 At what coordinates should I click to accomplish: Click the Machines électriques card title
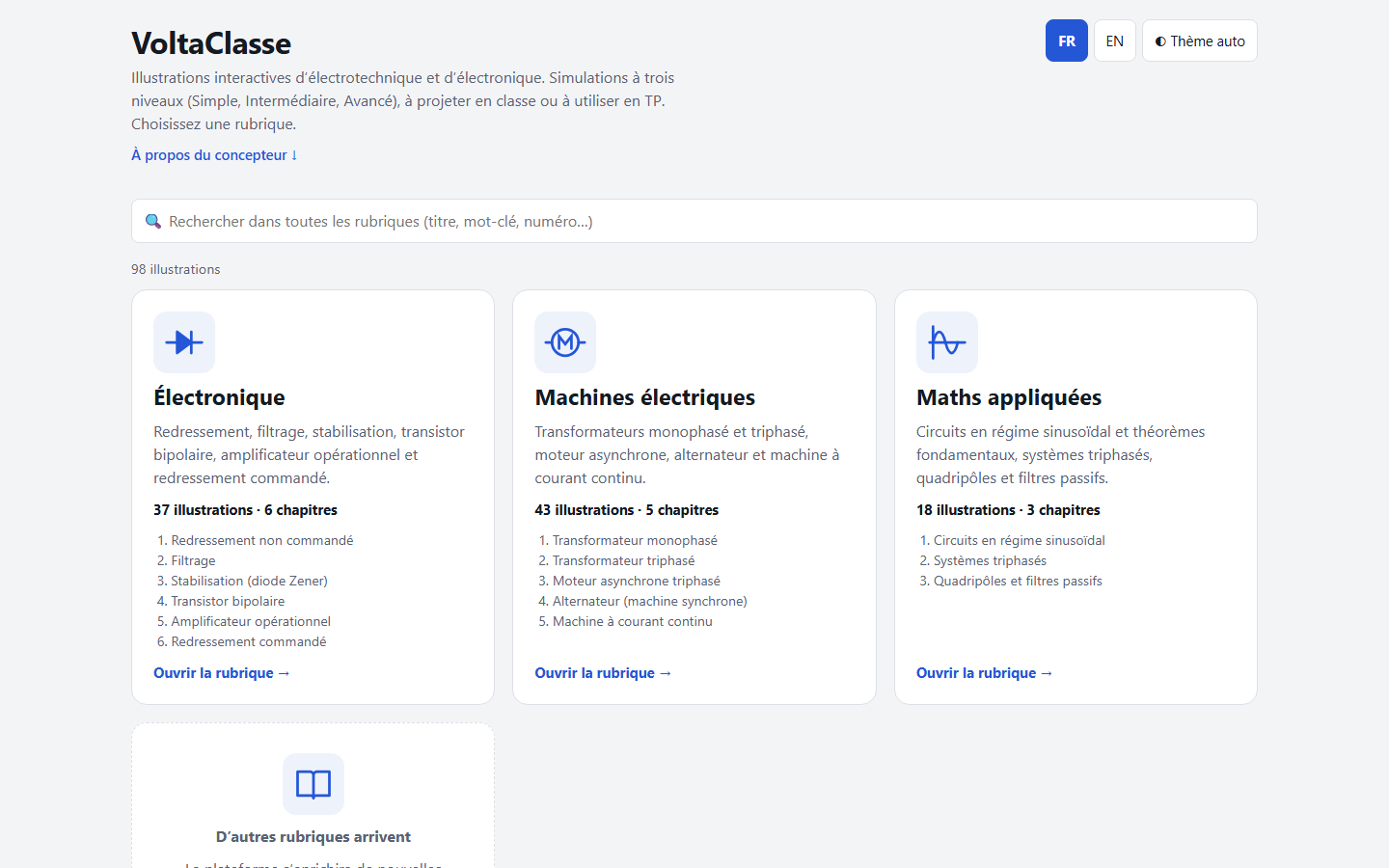click(645, 397)
